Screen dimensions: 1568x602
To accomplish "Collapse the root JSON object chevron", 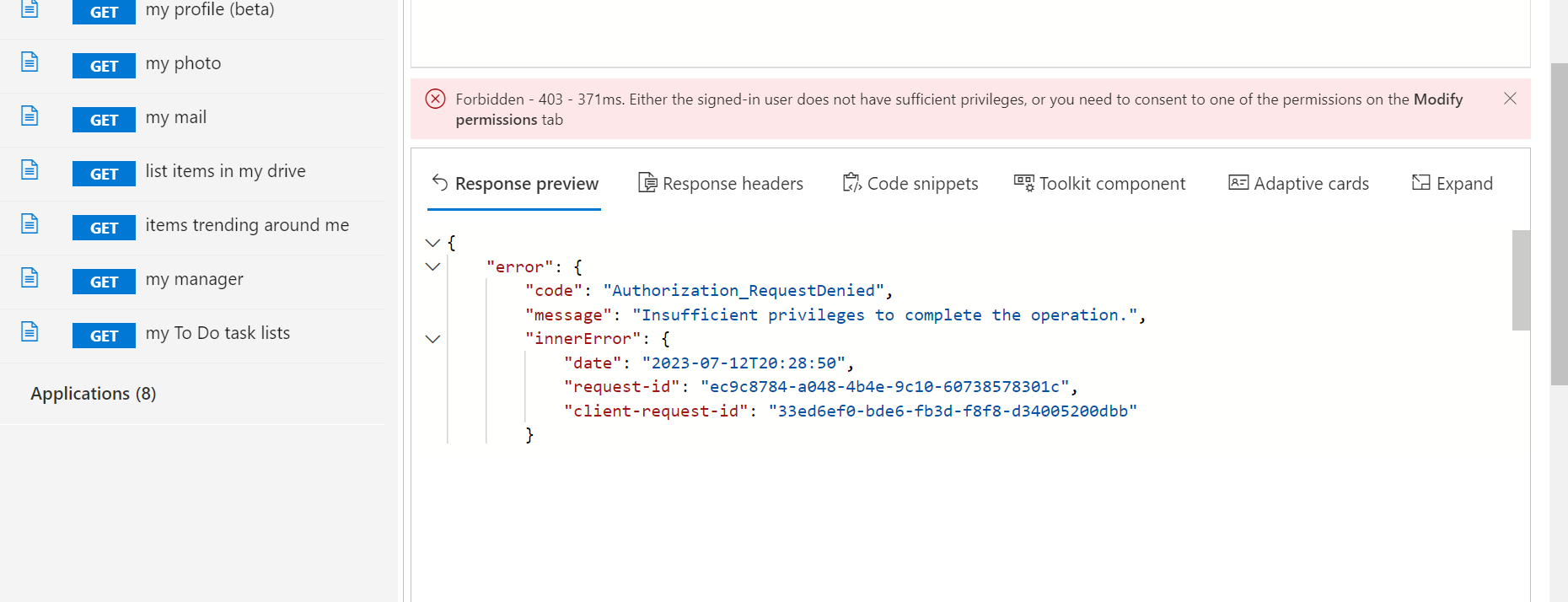I will coord(432,243).
